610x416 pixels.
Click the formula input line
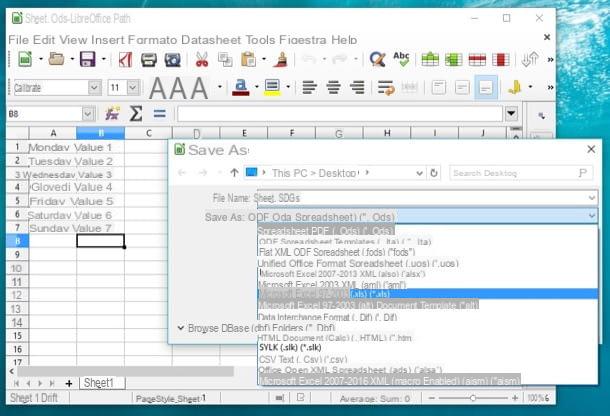340,114
